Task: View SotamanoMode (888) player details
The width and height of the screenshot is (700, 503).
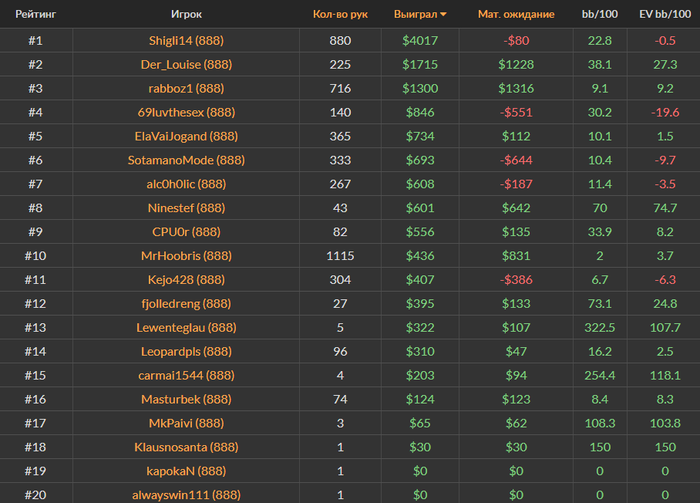Action: (x=186, y=160)
